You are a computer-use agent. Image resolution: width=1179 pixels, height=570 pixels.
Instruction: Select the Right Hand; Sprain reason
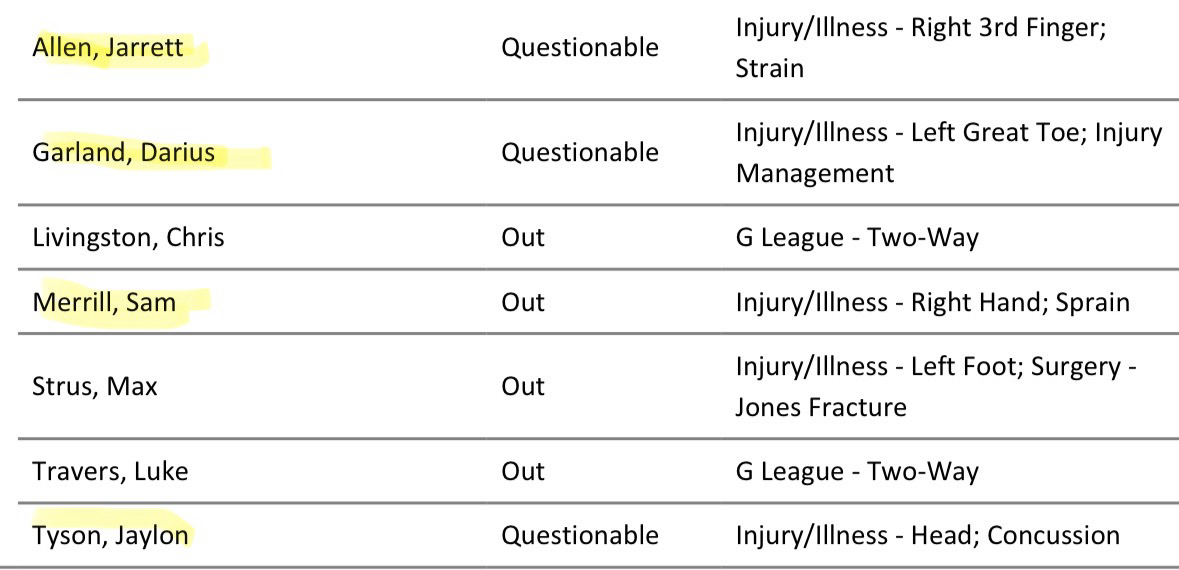tap(932, 302)
